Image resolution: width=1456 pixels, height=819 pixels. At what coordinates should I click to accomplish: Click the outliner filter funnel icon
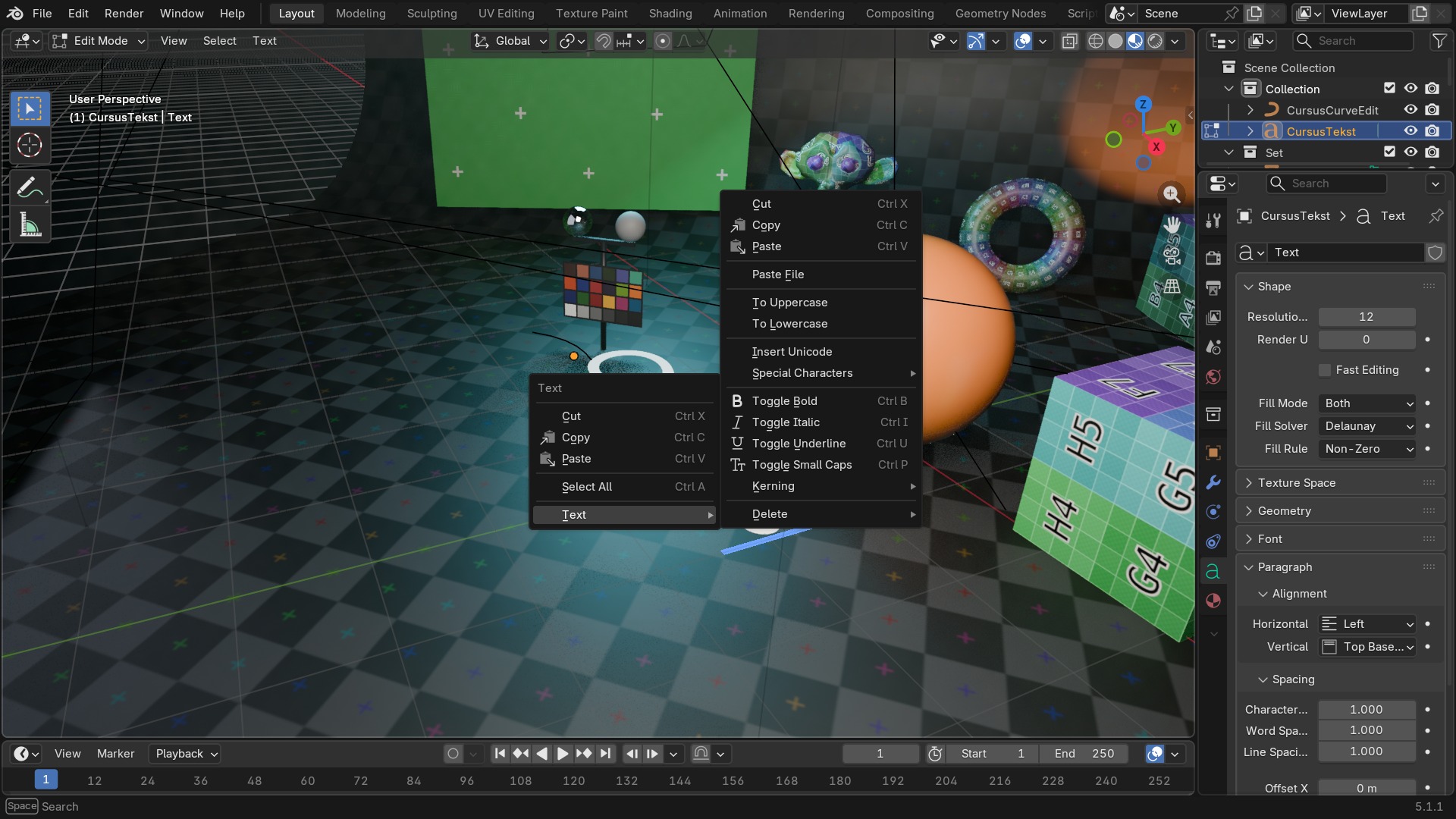[x=1439, y=41]
